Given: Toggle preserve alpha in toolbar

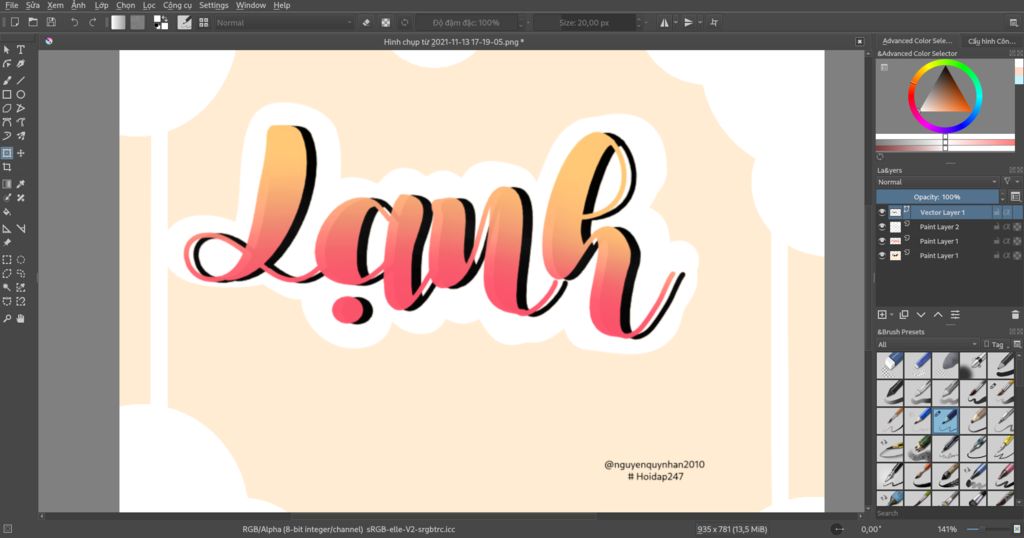Looking at the screenshot, I should tap(386, 22).
